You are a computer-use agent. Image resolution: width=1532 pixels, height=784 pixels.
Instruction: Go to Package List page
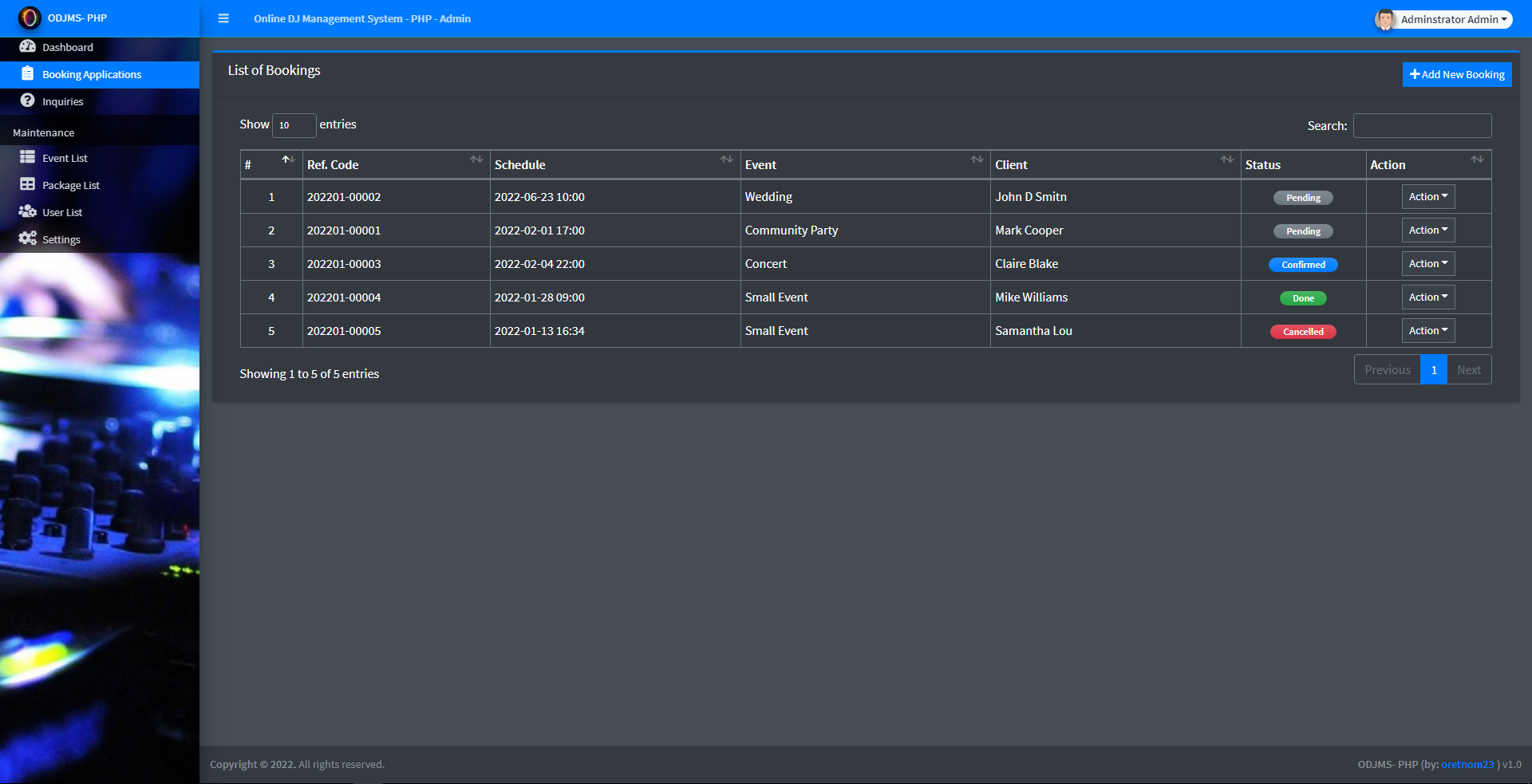[100, 185]
